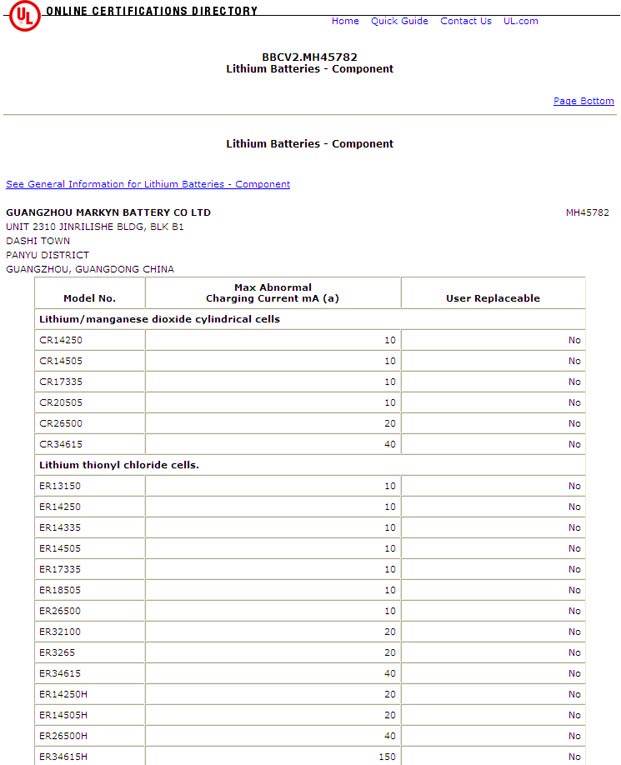Click Lithium/manganese dioxide cylindrical cells section row
Image resolution: width=621 pixels, height=765 pixels.
[x=310, y=319]
